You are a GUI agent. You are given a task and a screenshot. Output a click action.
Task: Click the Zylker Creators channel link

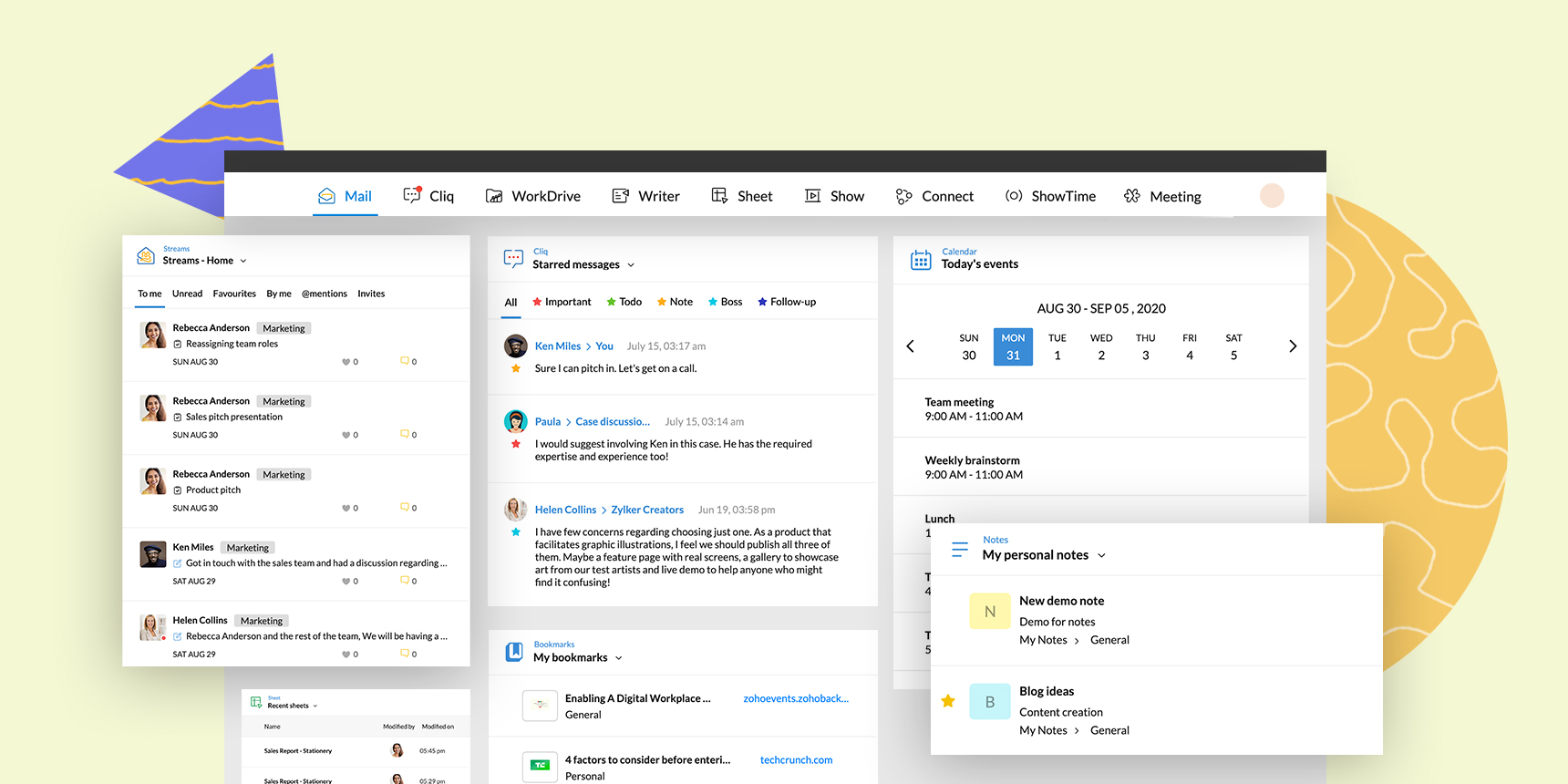(647, 510)
